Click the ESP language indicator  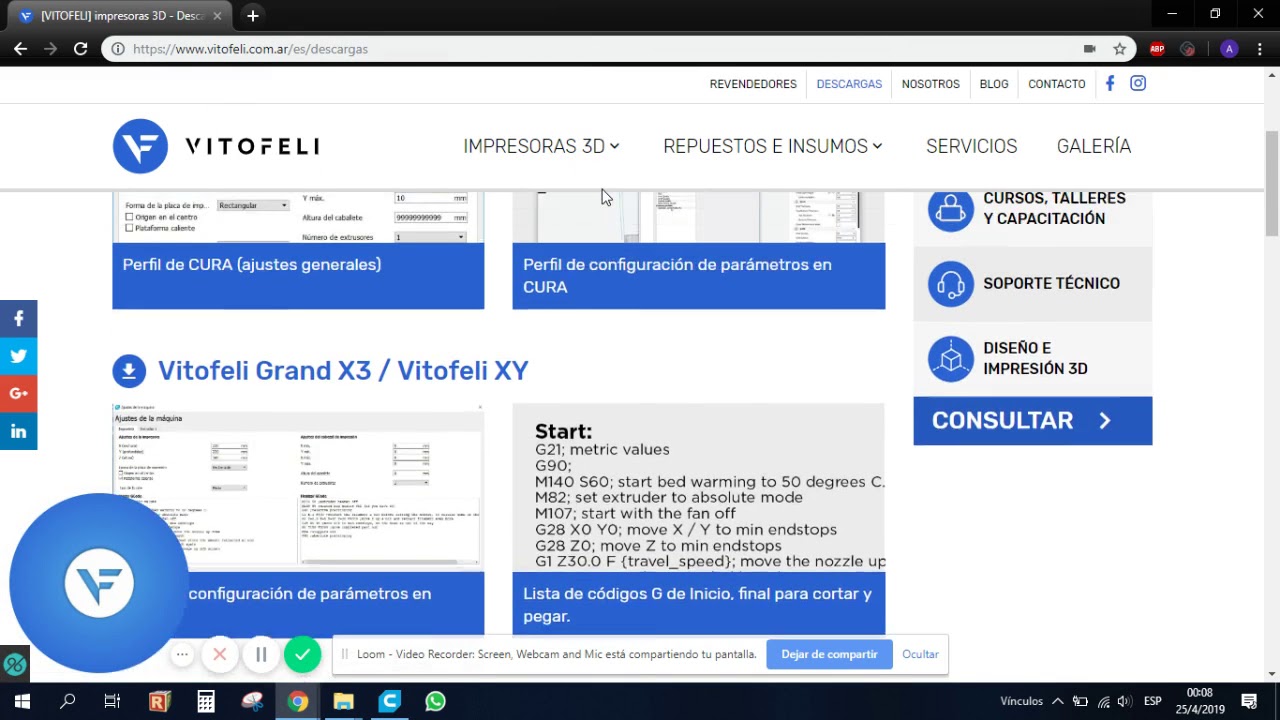click(x=1152, y=701)
